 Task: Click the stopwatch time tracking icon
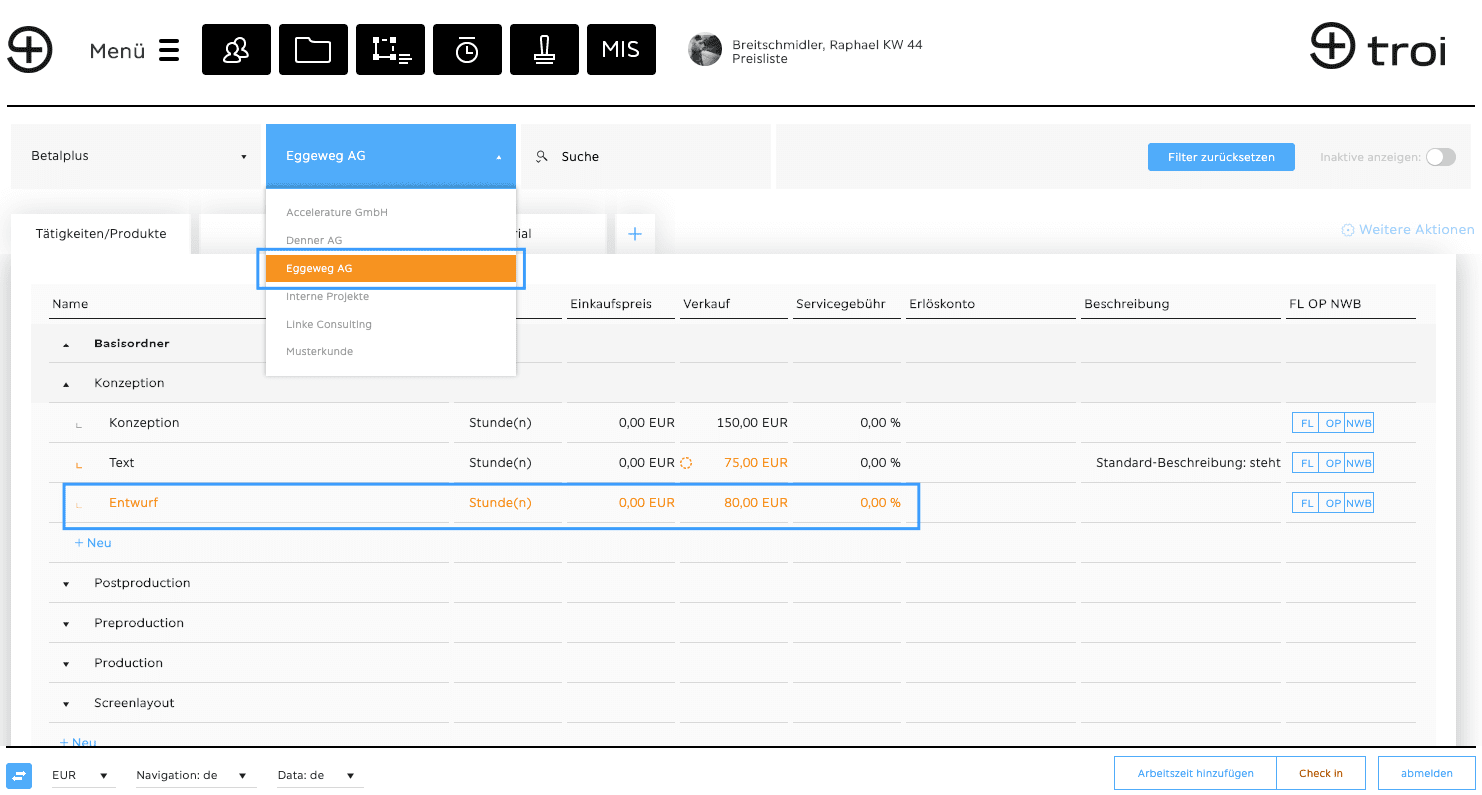[467, 50]
